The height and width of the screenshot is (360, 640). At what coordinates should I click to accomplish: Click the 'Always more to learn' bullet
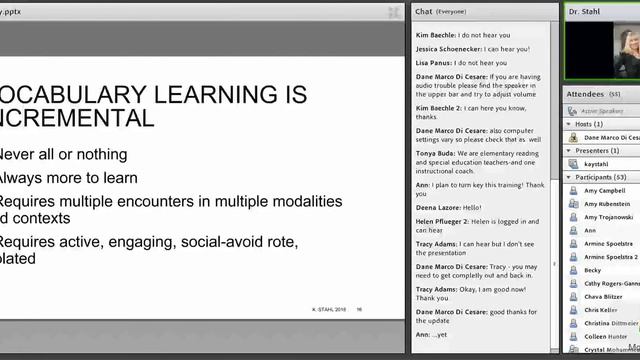[x=68, y=178]
